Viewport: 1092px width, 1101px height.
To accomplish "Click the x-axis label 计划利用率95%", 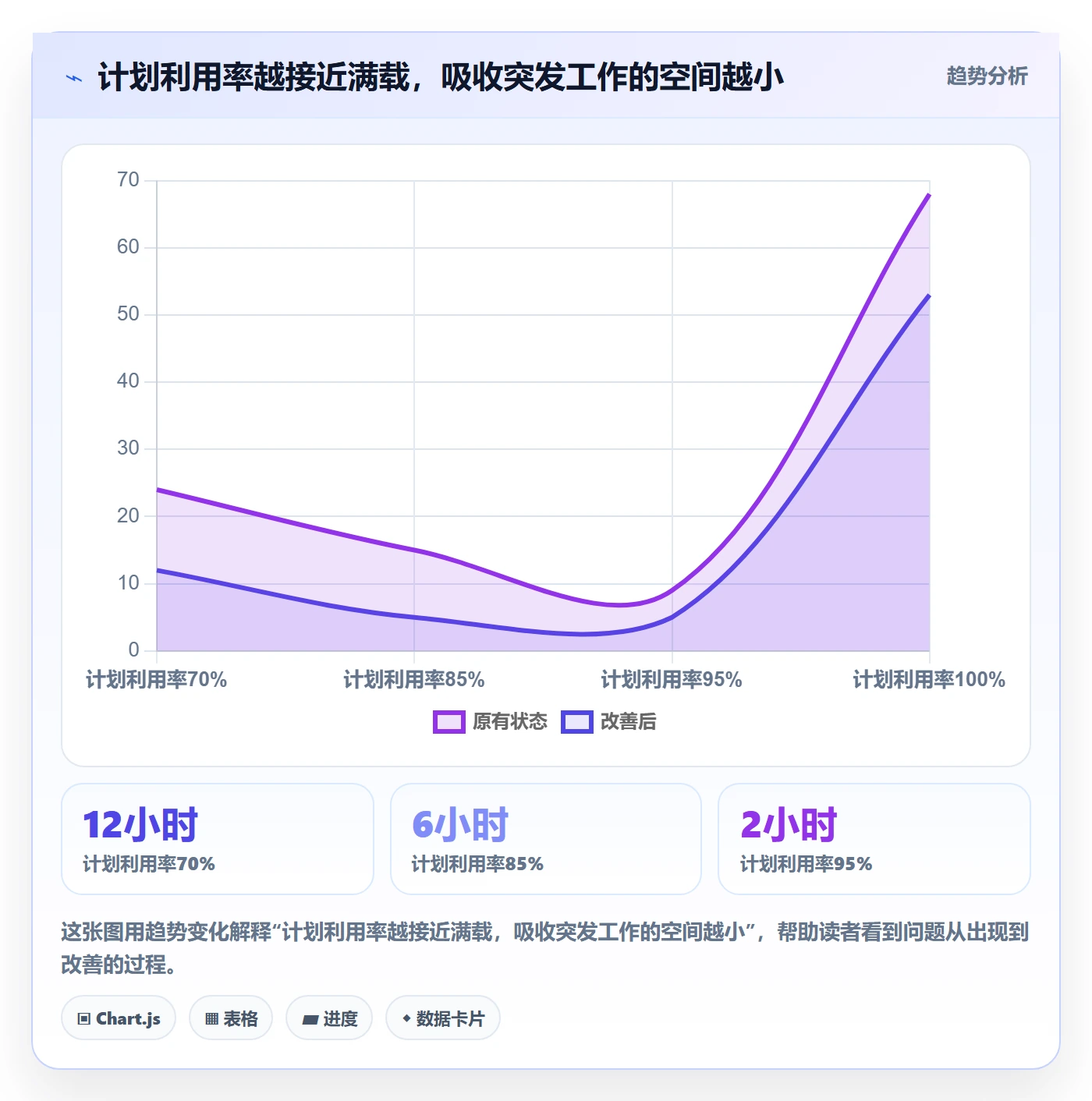I will 672,680.
